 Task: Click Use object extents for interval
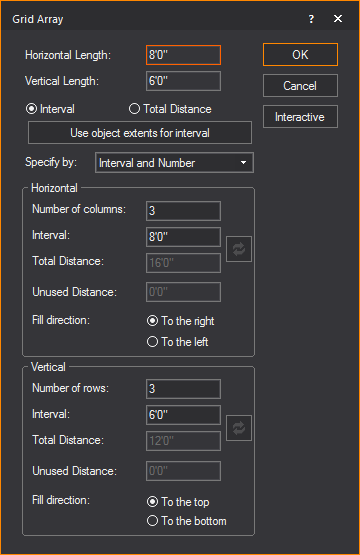pyautogui.click(x=140, y=133)
